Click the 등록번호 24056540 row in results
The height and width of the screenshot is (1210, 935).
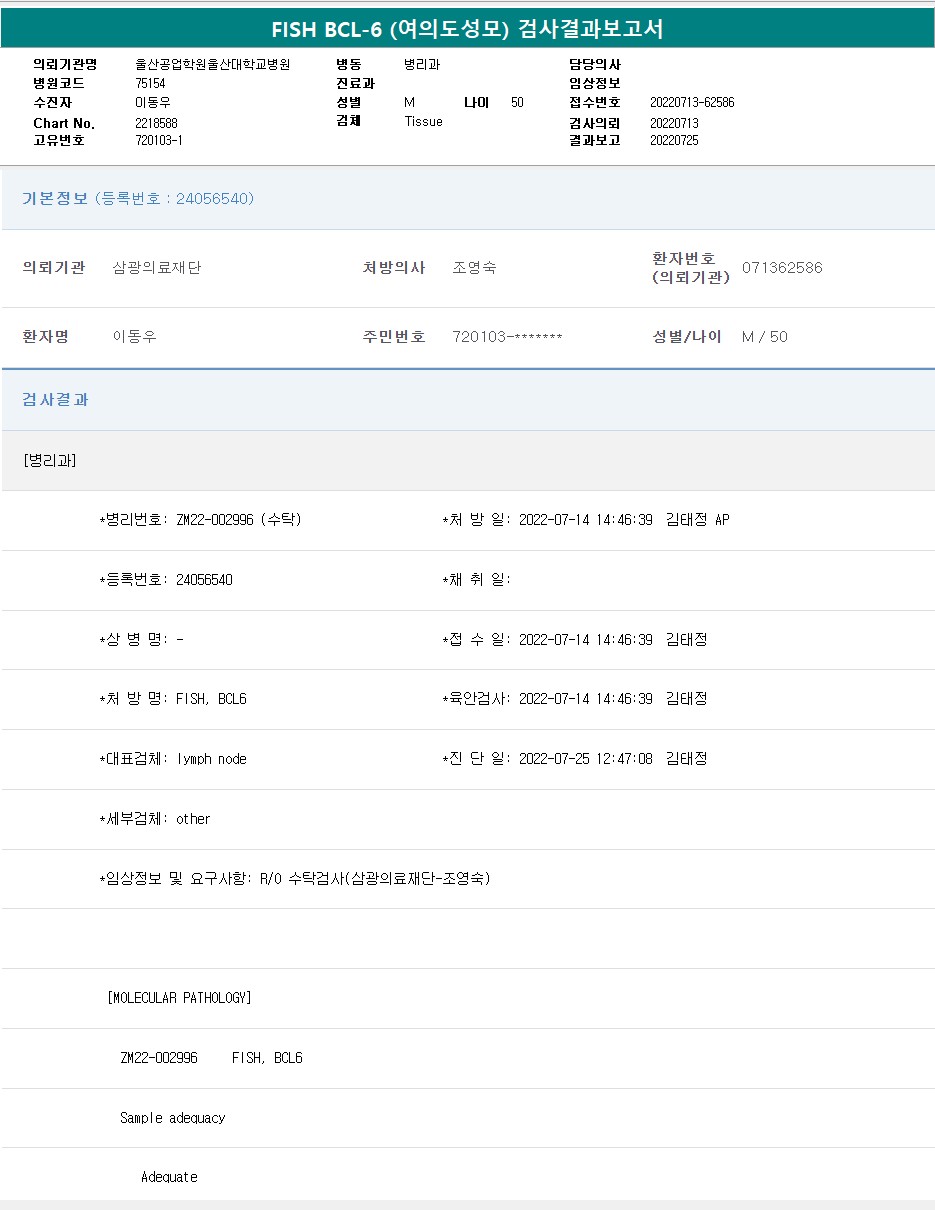point(166,580)
